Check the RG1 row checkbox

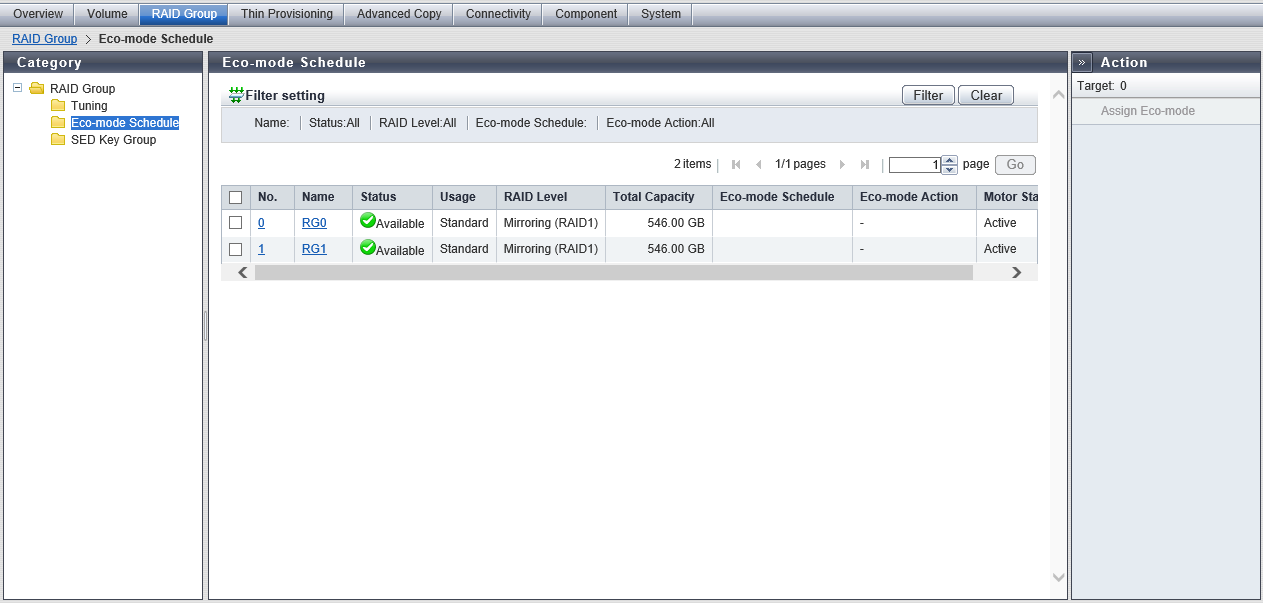(x=236, y=249)
